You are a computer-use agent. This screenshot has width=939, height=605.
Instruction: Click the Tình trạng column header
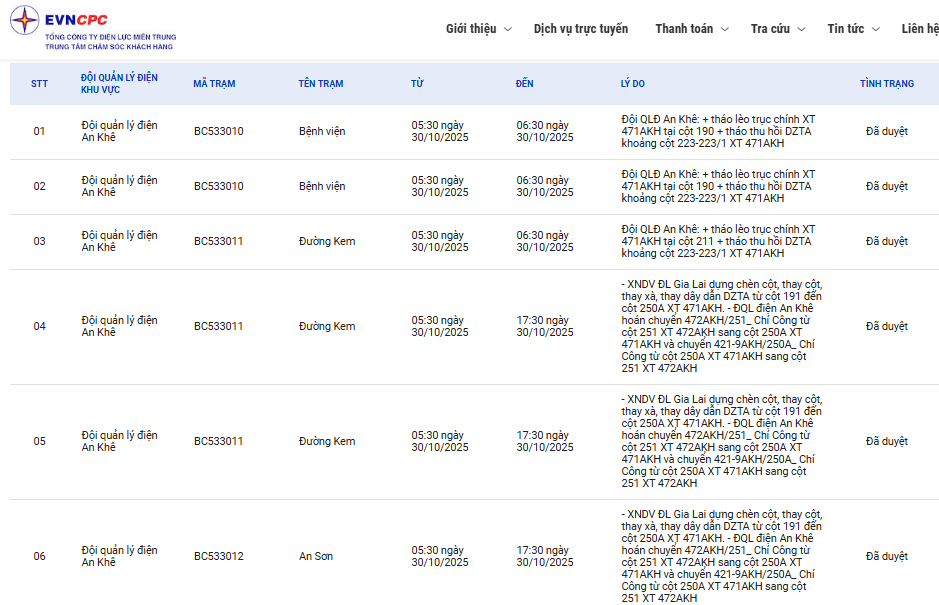click(x=886, y=84)
